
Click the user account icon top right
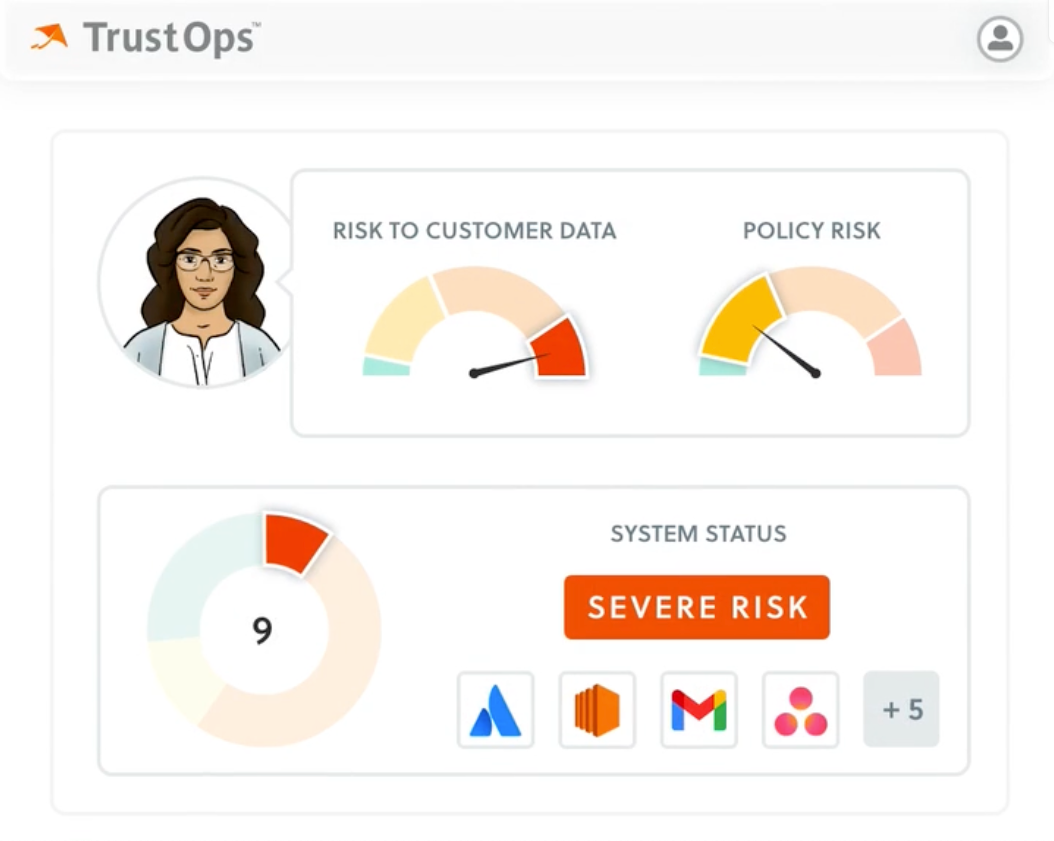[1000, 40]
